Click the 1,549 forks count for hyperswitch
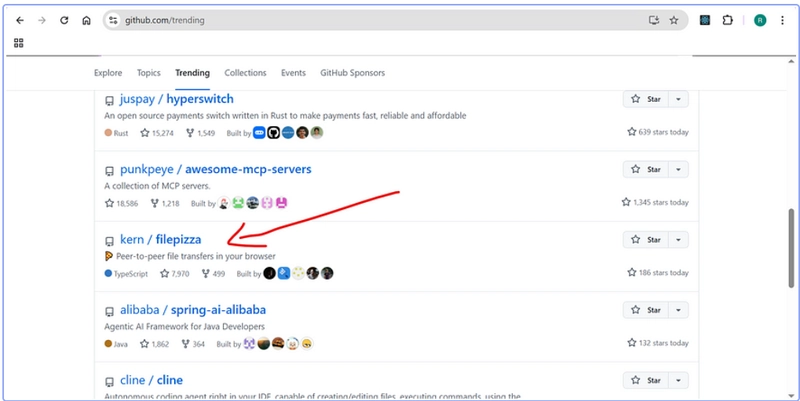 (200, 133)
